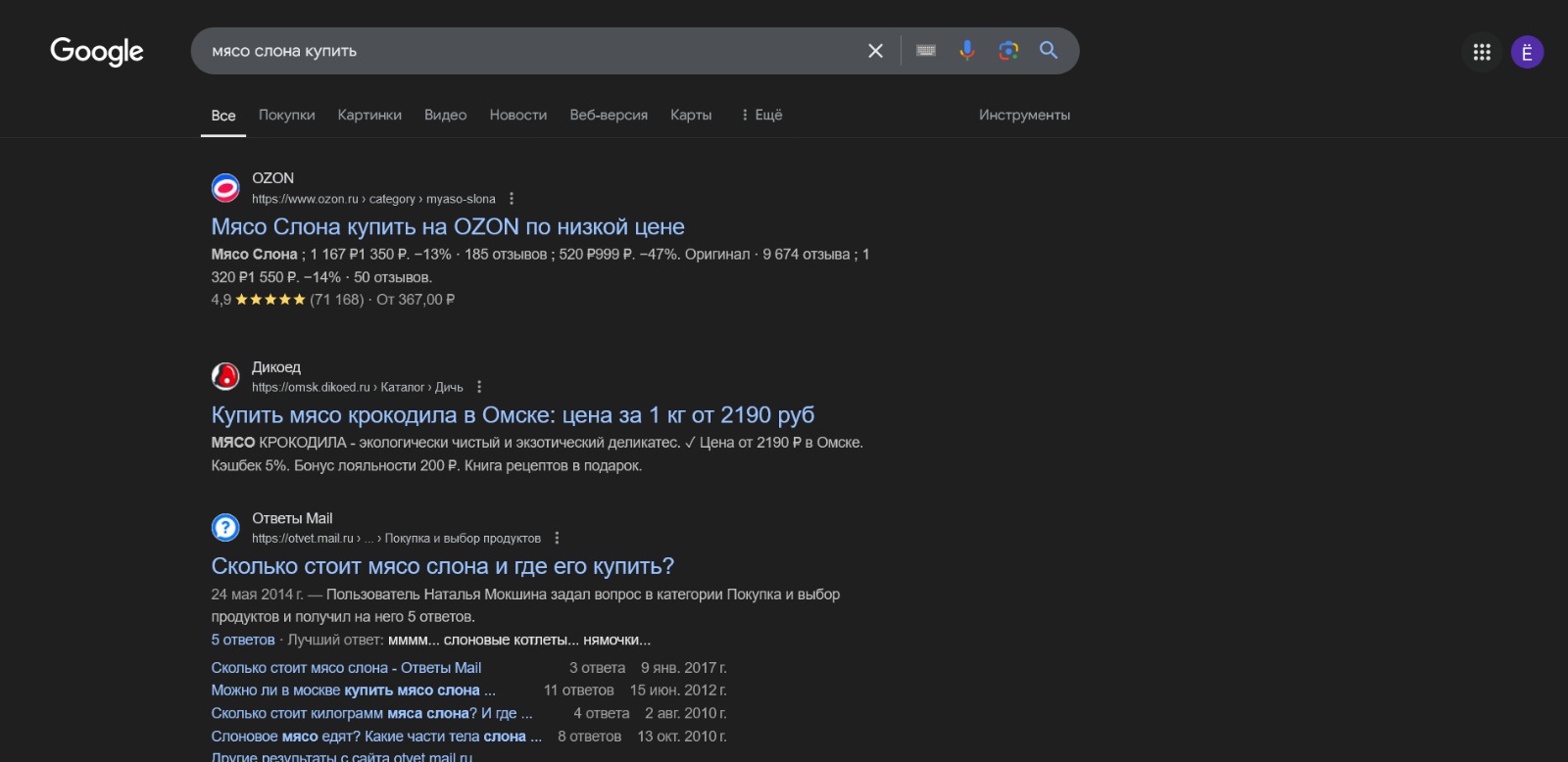Click the Дикоед site name
This screenshot has width=1568, height=762.
276,367
